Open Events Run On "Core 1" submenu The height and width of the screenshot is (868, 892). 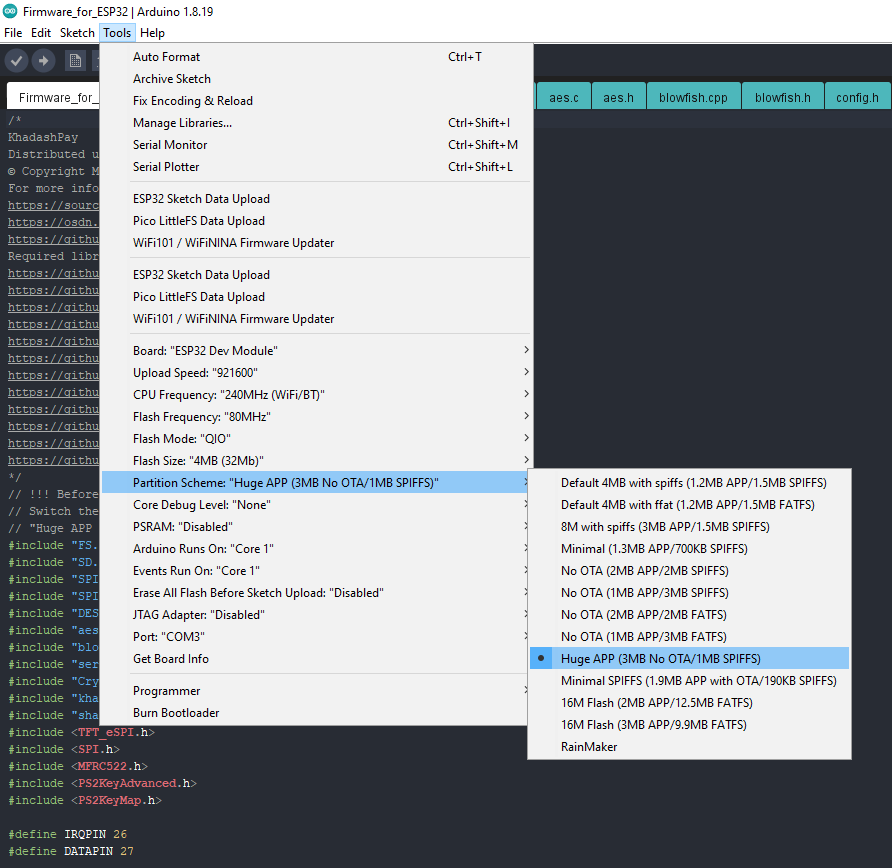point(316,571)
